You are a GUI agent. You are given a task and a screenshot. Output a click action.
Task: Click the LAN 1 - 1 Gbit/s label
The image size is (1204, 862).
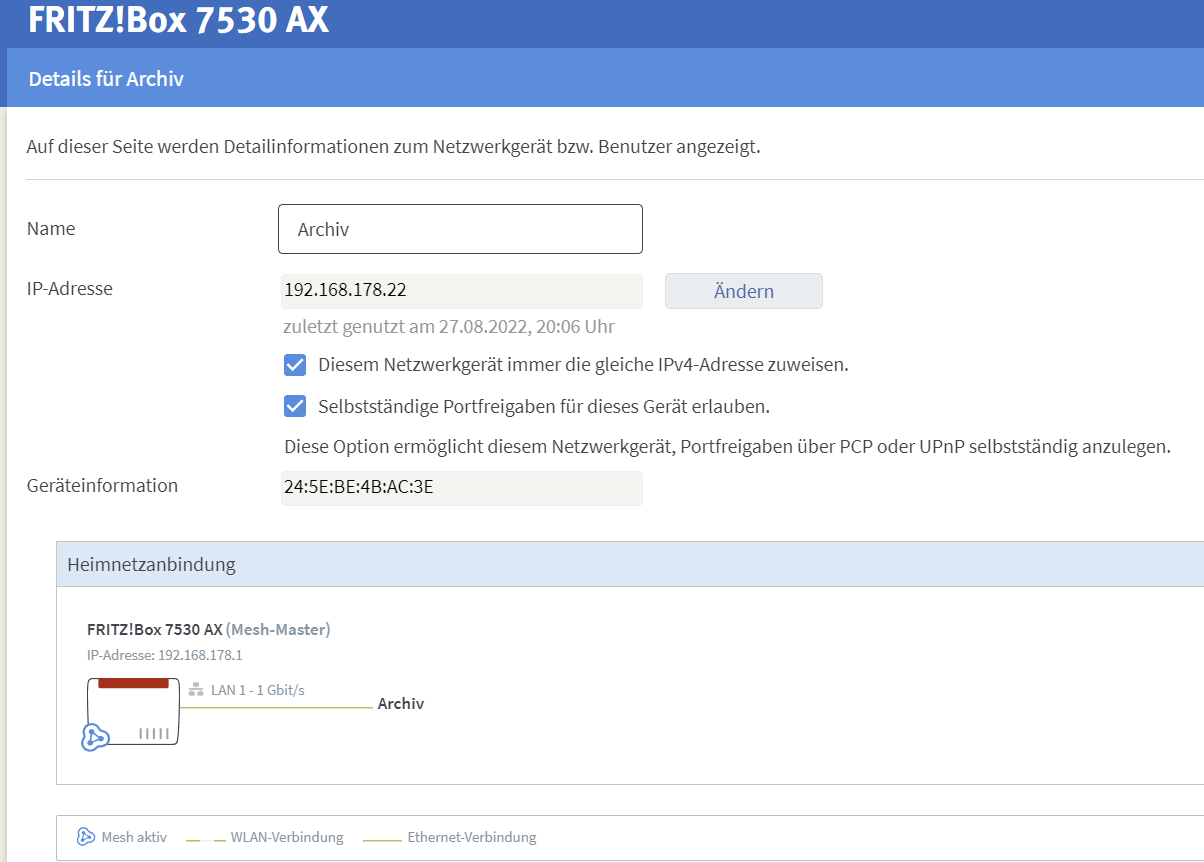click(x=258, y=690)
